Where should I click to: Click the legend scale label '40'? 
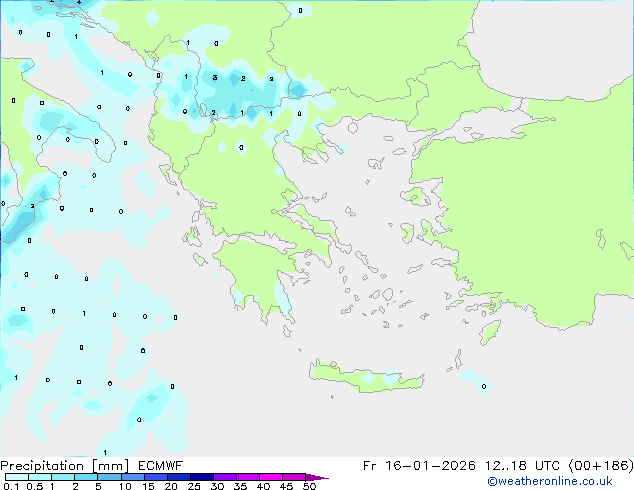[x=263, y=486]
